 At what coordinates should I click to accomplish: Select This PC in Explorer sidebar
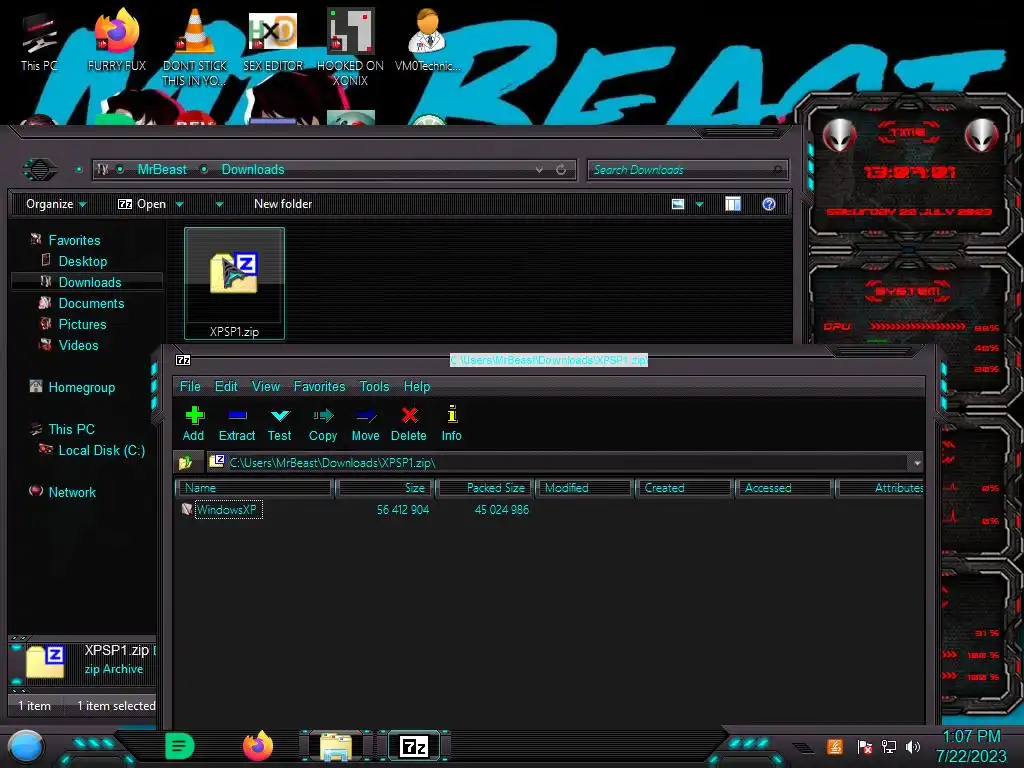coord(71,429)
